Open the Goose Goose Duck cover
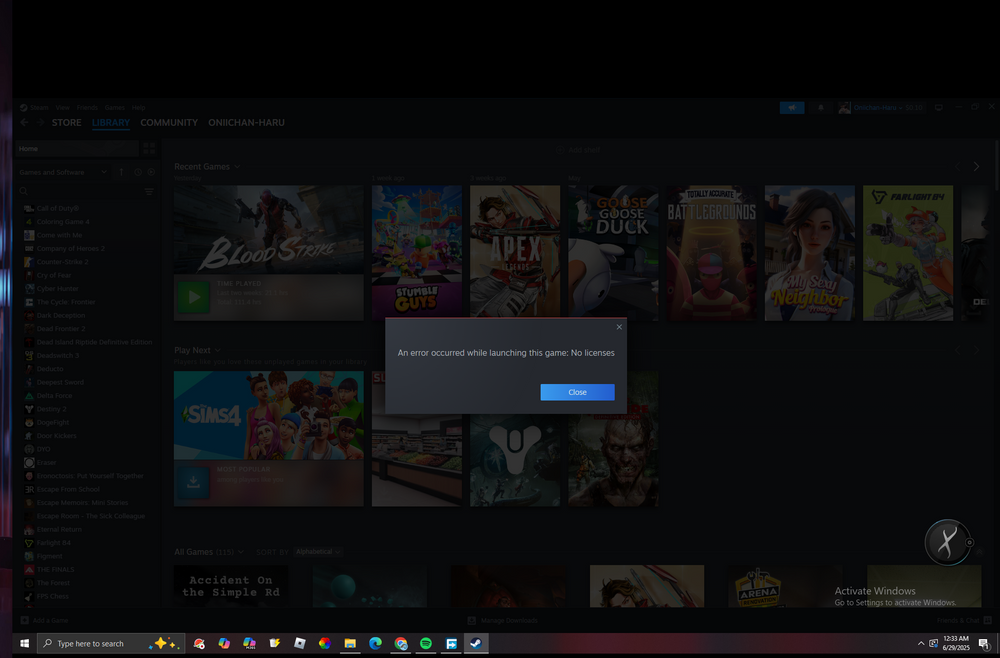1000x658 pixels. [614, 251]
